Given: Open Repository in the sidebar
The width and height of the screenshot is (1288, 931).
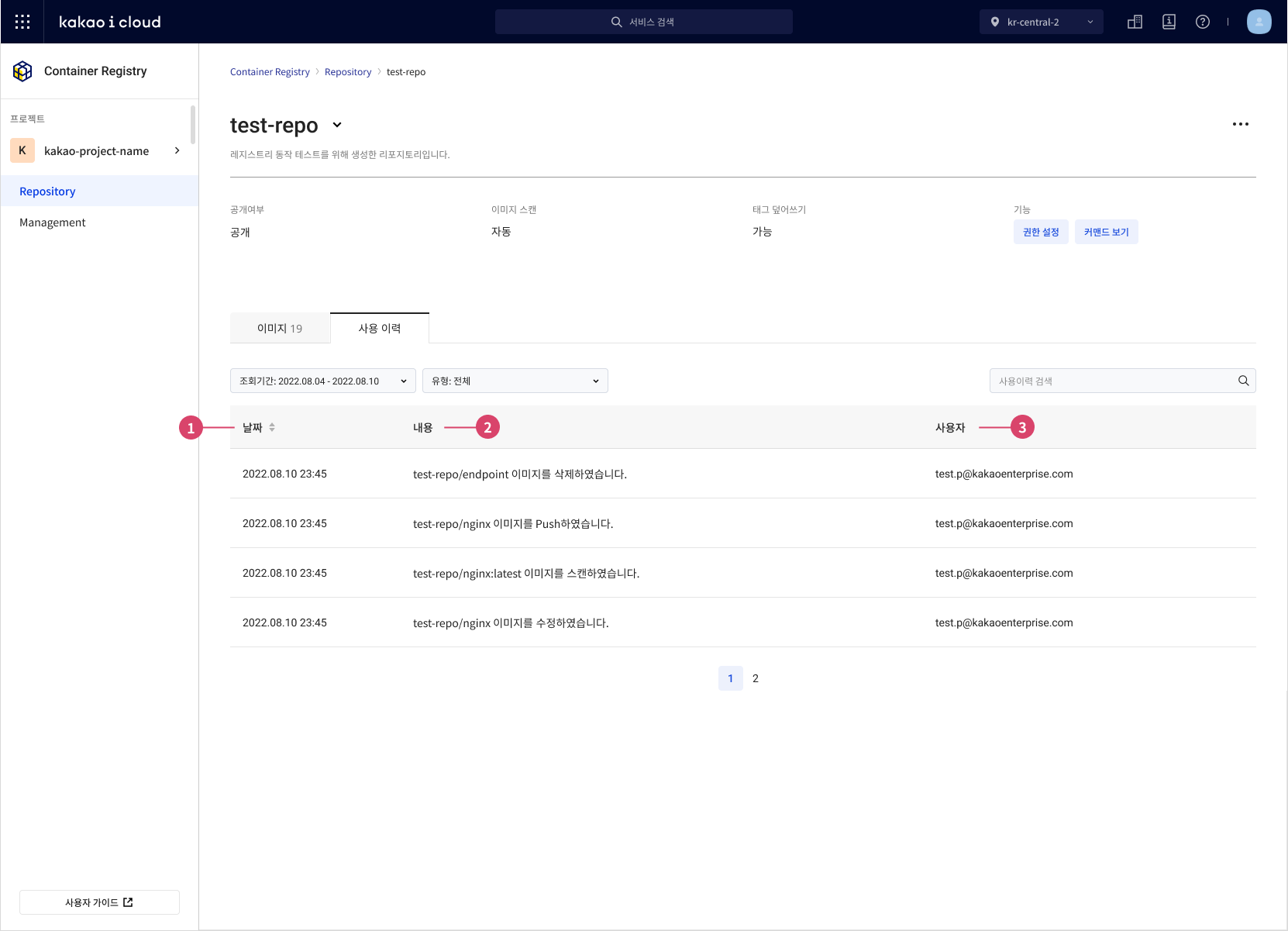Looking at the screenshot, I should [99, 191].
